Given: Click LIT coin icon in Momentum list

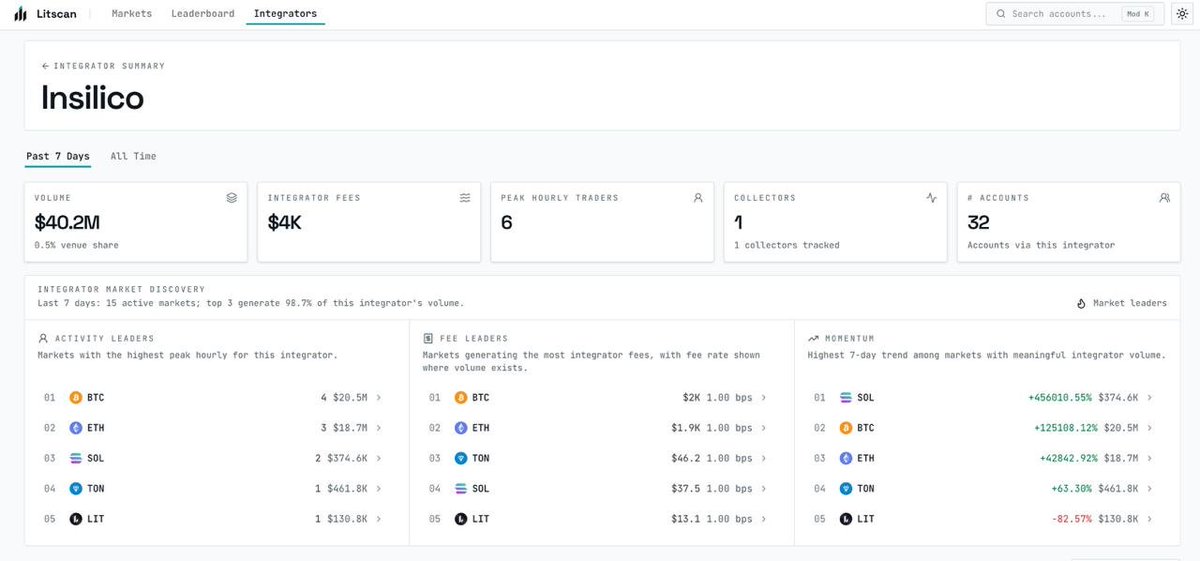Looking at the screenshot, I should pyautogui.click(x=846, y=519).
